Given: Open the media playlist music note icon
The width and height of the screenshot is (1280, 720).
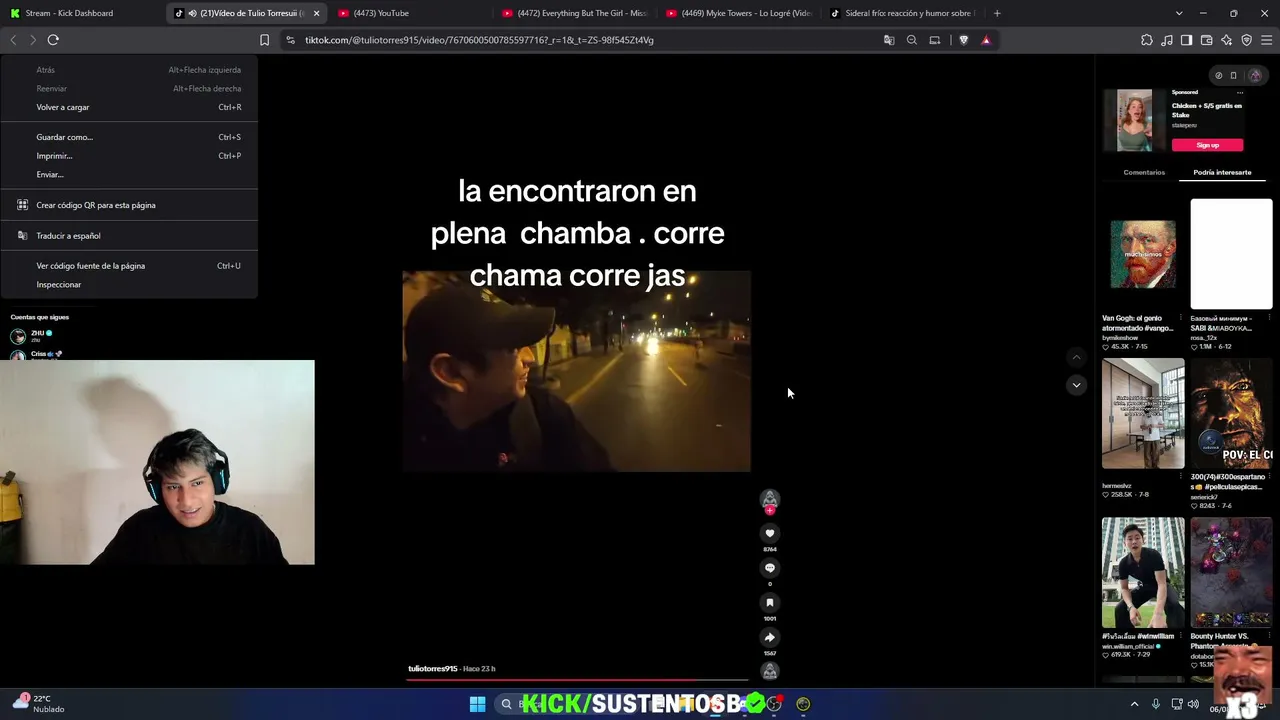Looking at the screenshot, I should tap(1167, 40).
